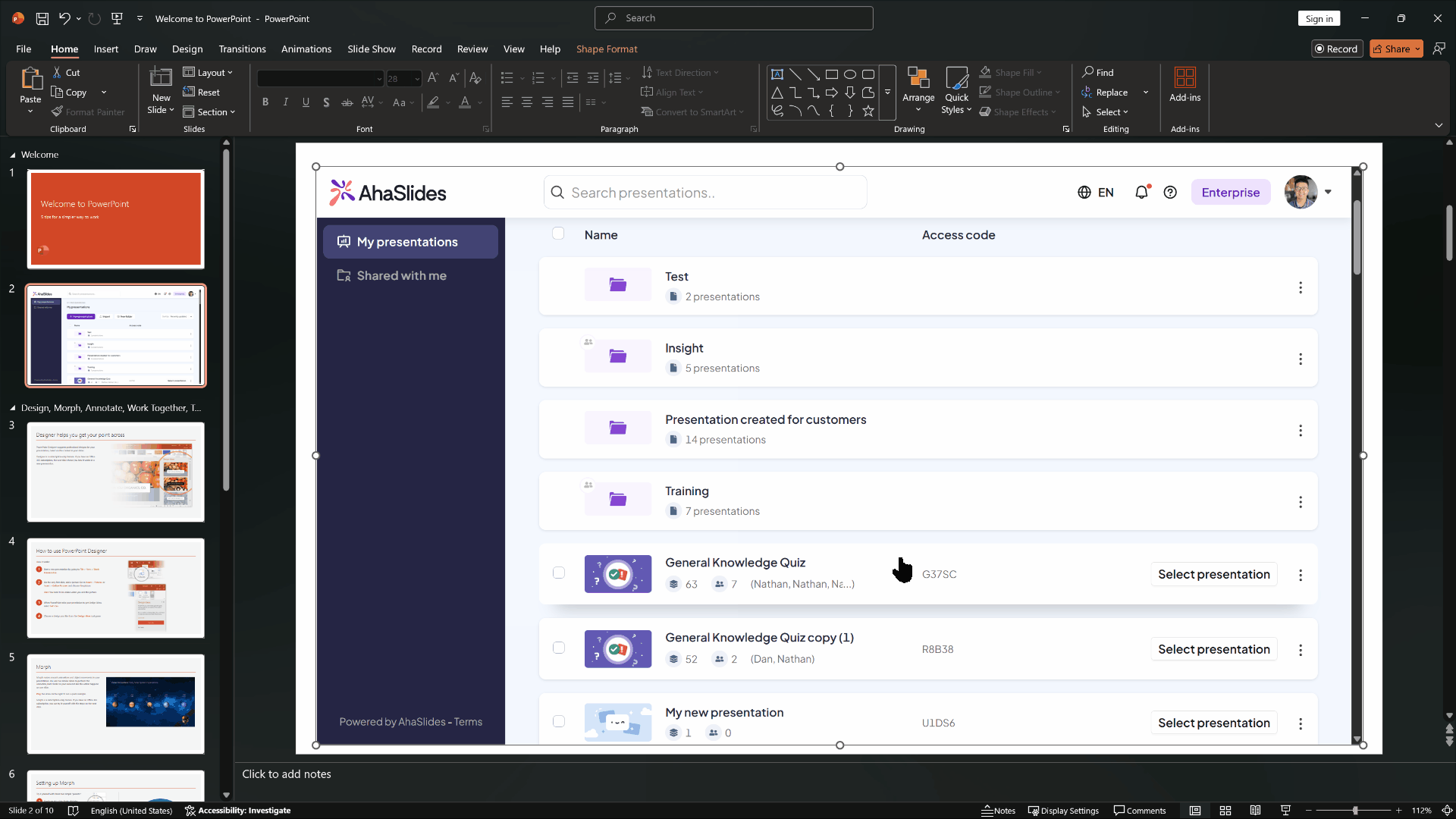Open more options for Test folder
1456x819 pixels.
(x=1301, y=287)
